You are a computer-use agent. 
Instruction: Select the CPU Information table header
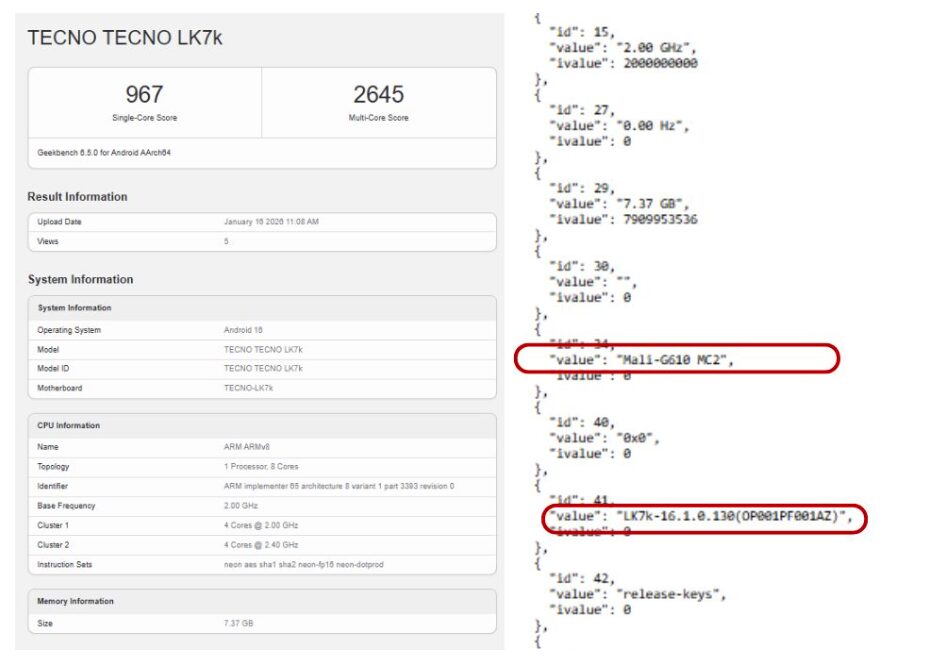coord(71,425)
